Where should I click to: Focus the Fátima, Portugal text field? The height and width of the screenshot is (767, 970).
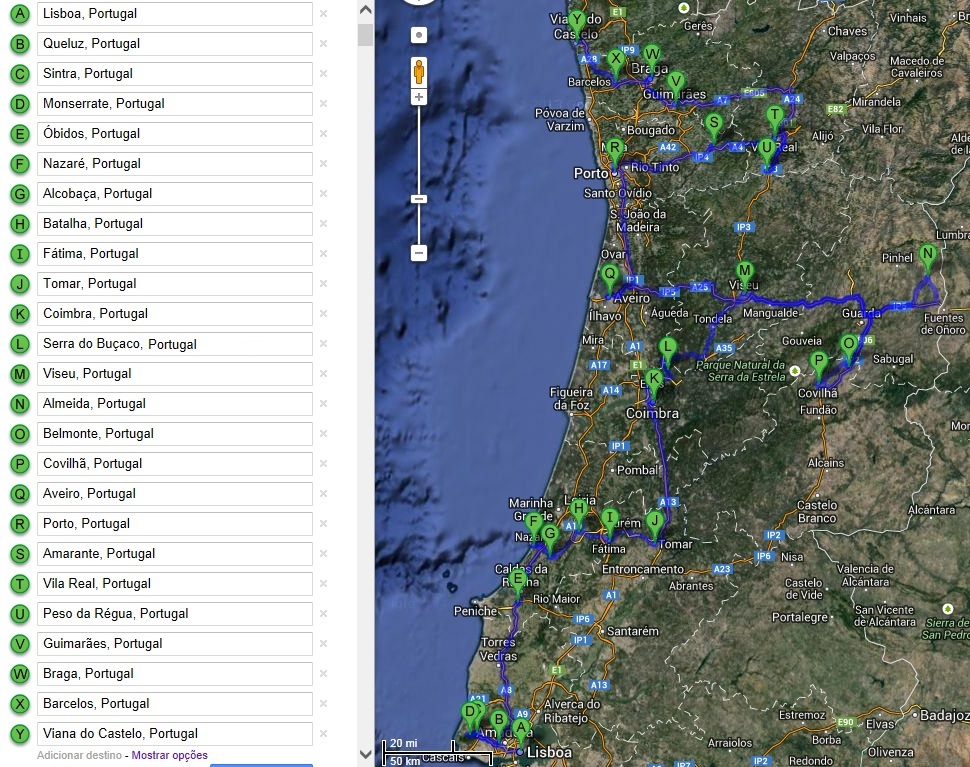click(174, 254)
